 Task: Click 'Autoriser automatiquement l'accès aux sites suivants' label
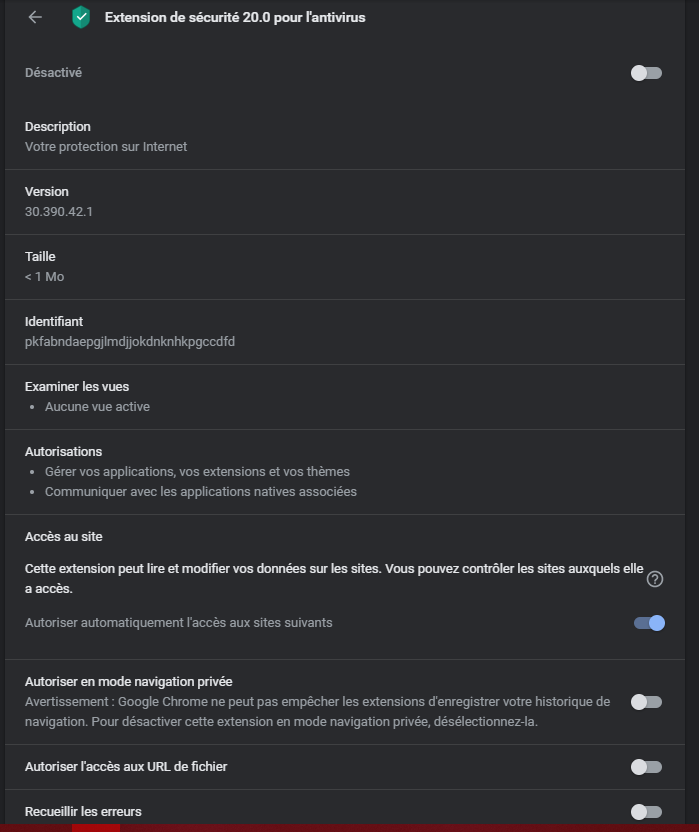pyautogui.click(x=179, y=623)
